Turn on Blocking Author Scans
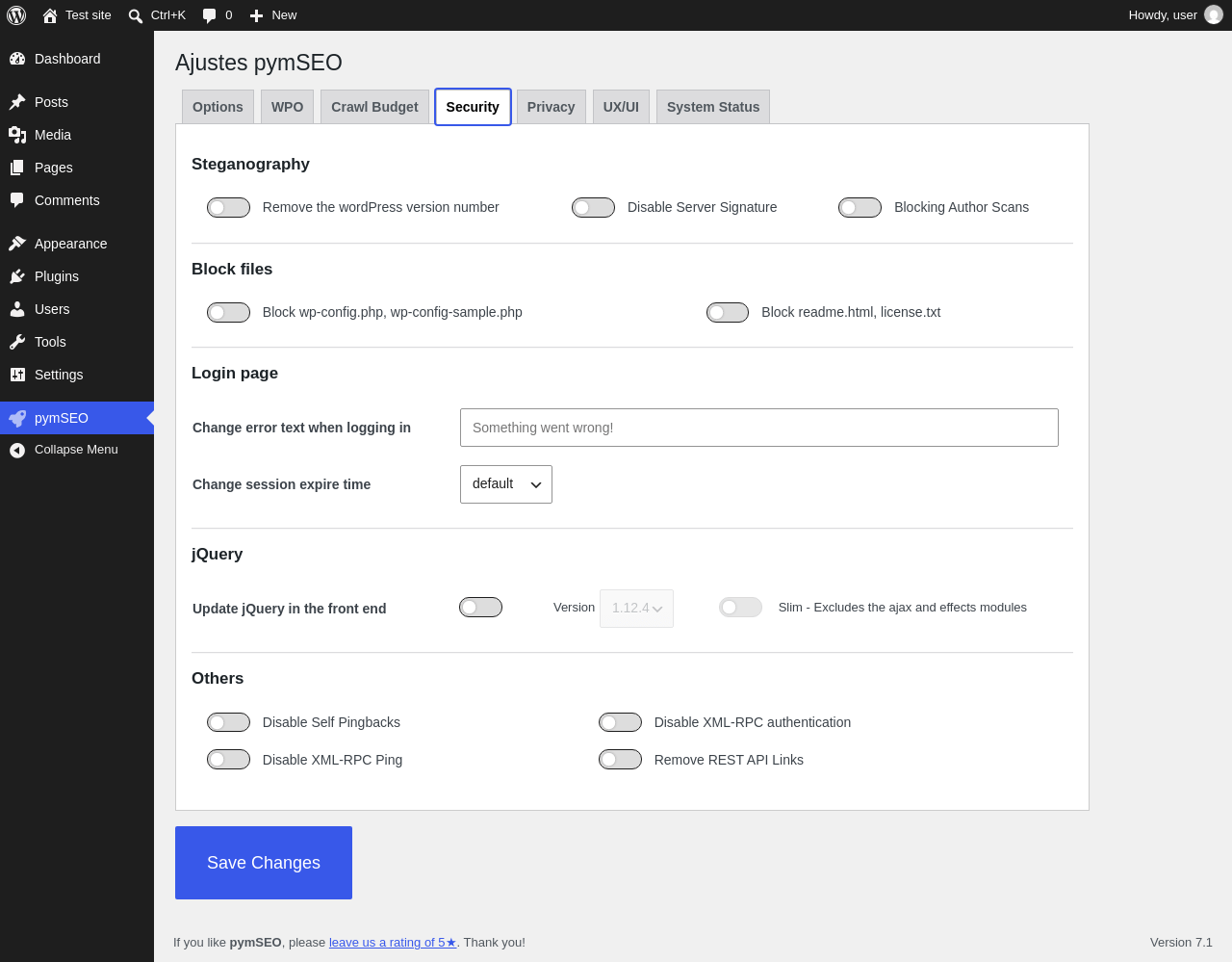 pos(860,207)
